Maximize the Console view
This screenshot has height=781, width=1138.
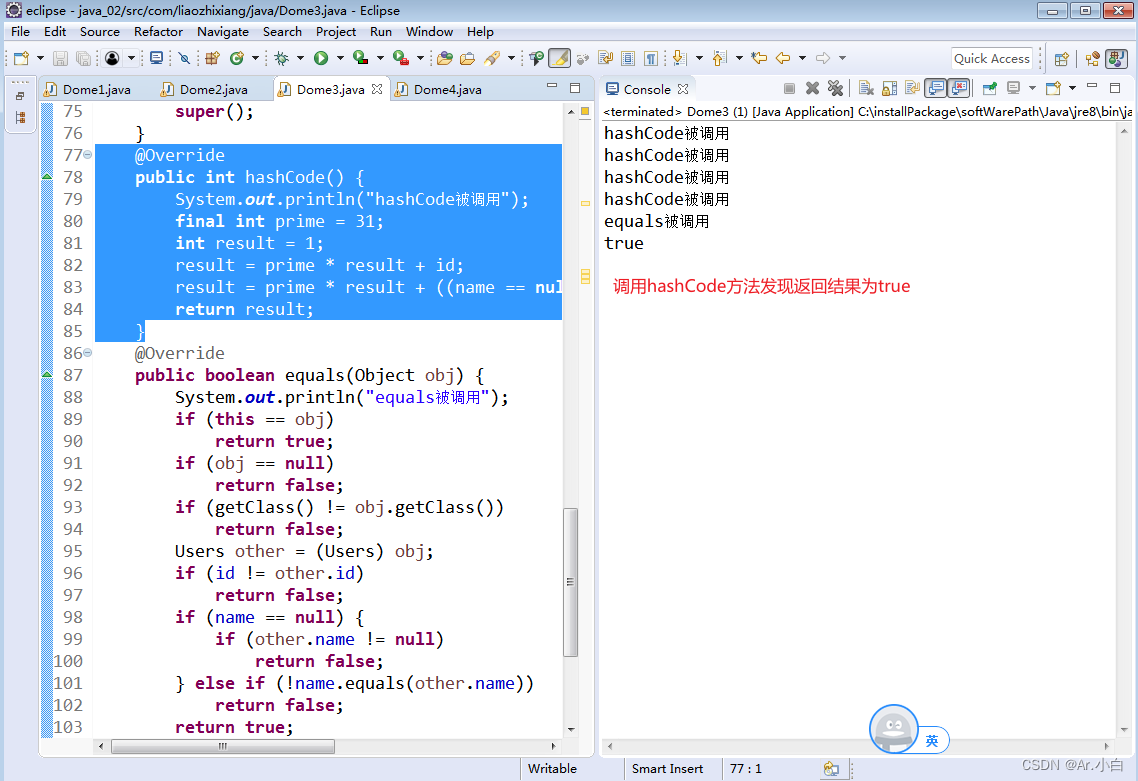click(x=1116, y=88)
